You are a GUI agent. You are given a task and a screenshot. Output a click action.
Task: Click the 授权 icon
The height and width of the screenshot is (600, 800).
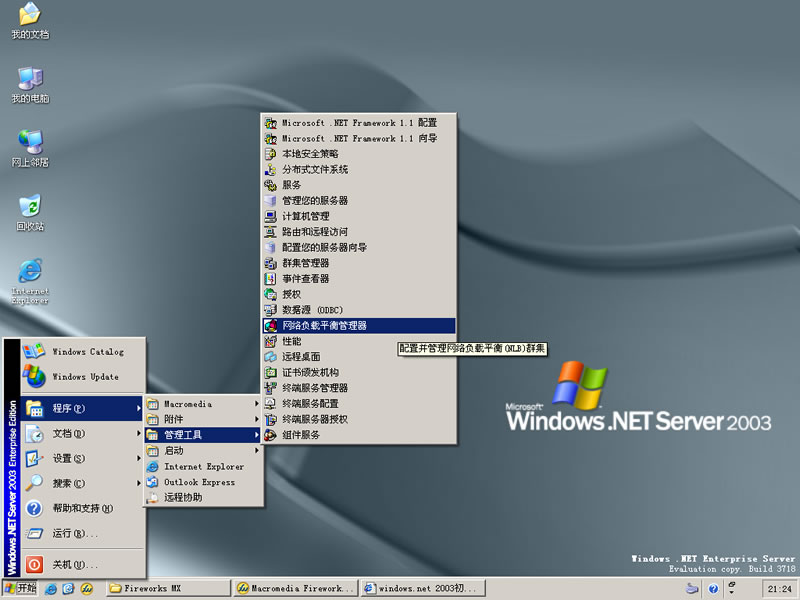[x=270, y=294]
